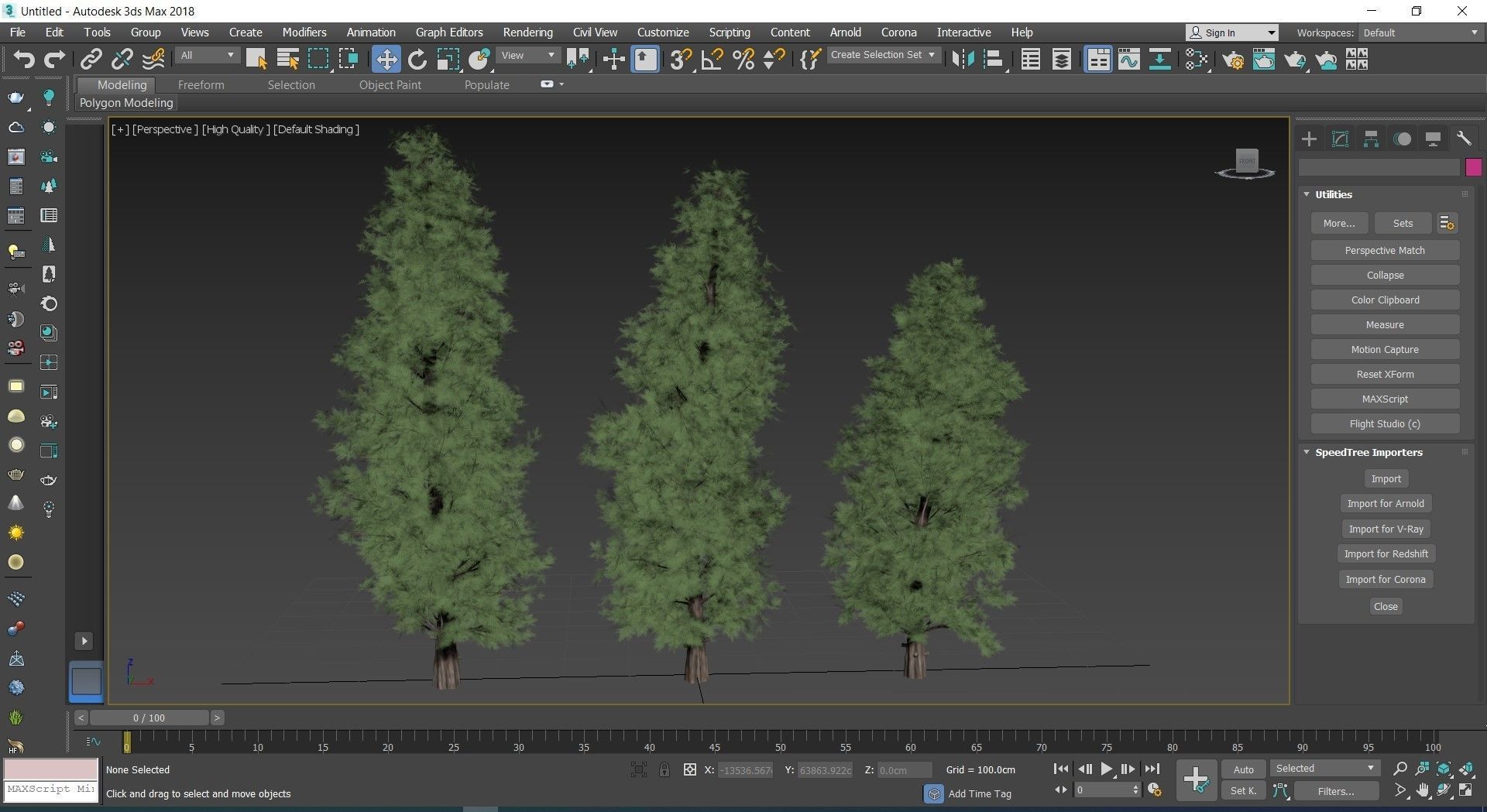The width and height of the screenshot is (1487, 812).
Task: Switch to the Object Paint ribbon tab
Action: click(390, 85)
